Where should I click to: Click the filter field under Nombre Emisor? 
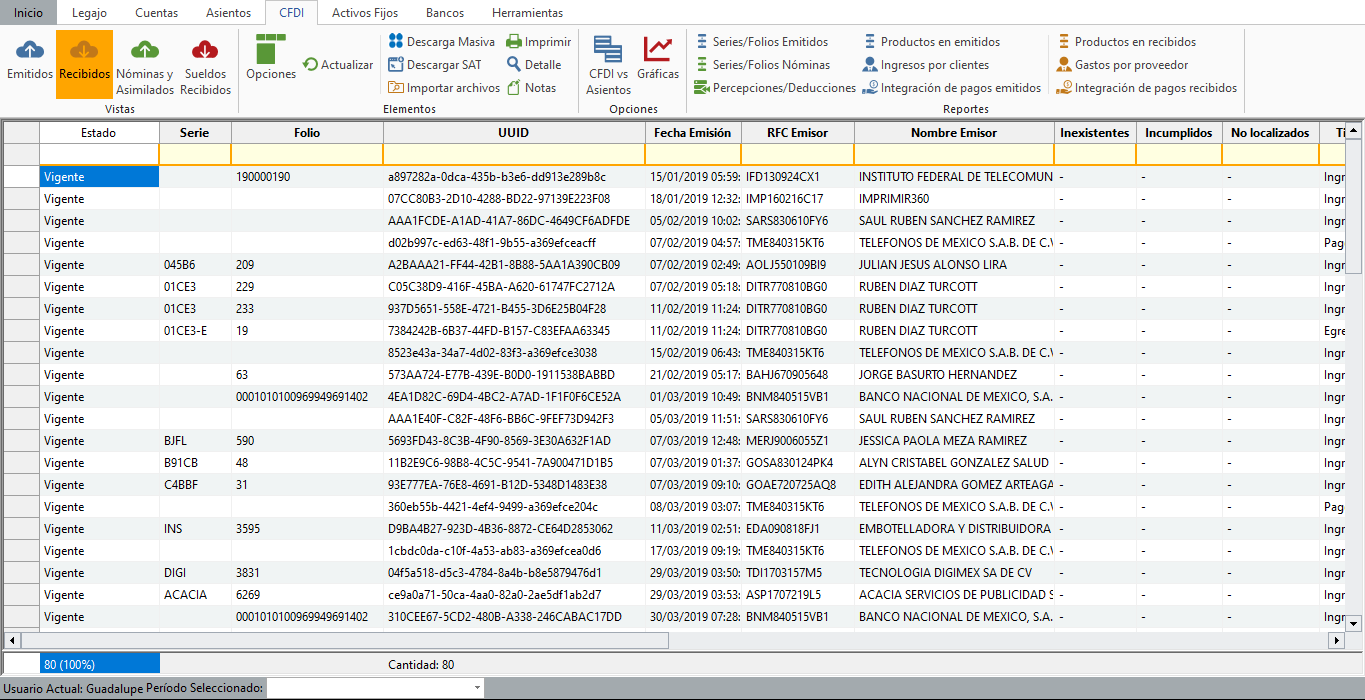click(x=953, y=154)
